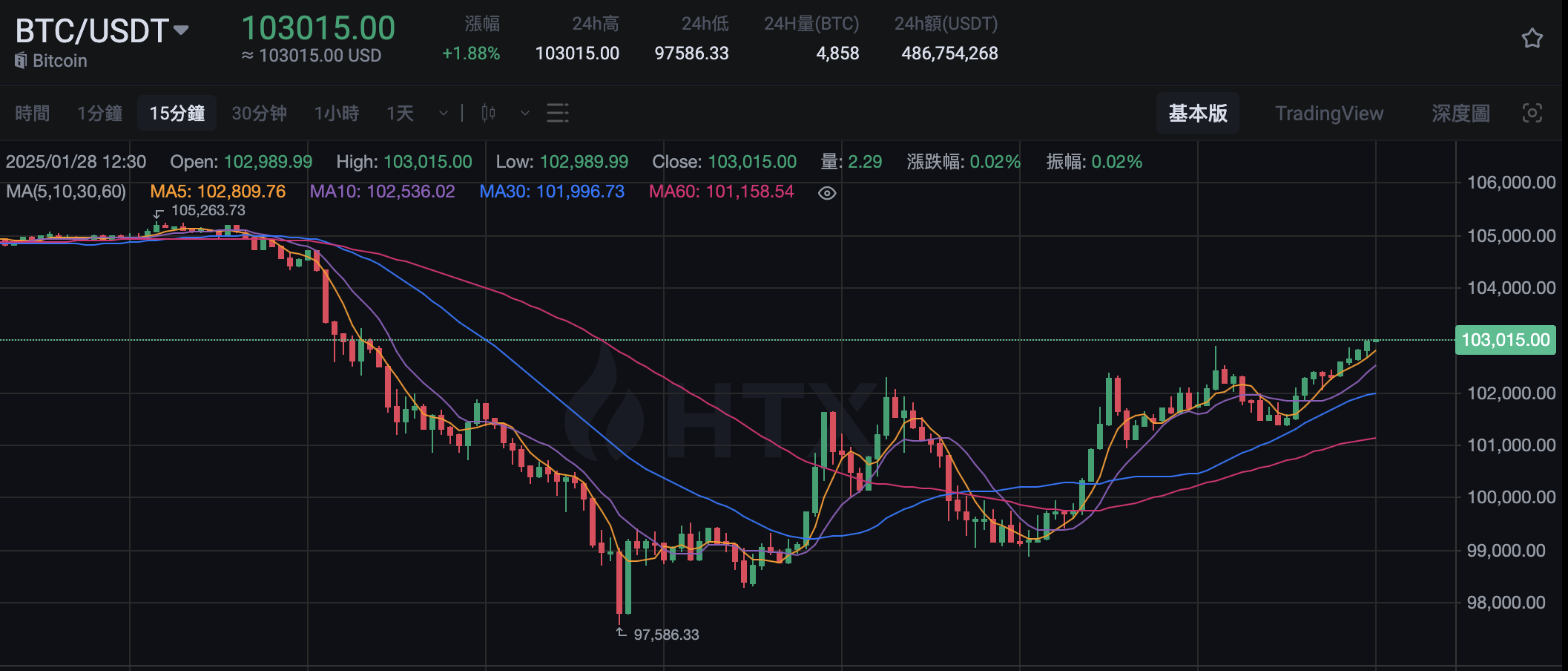Open the chart type dropdown chevron
The width and height of the screenshot is (1568, 671).
[524, 114]
